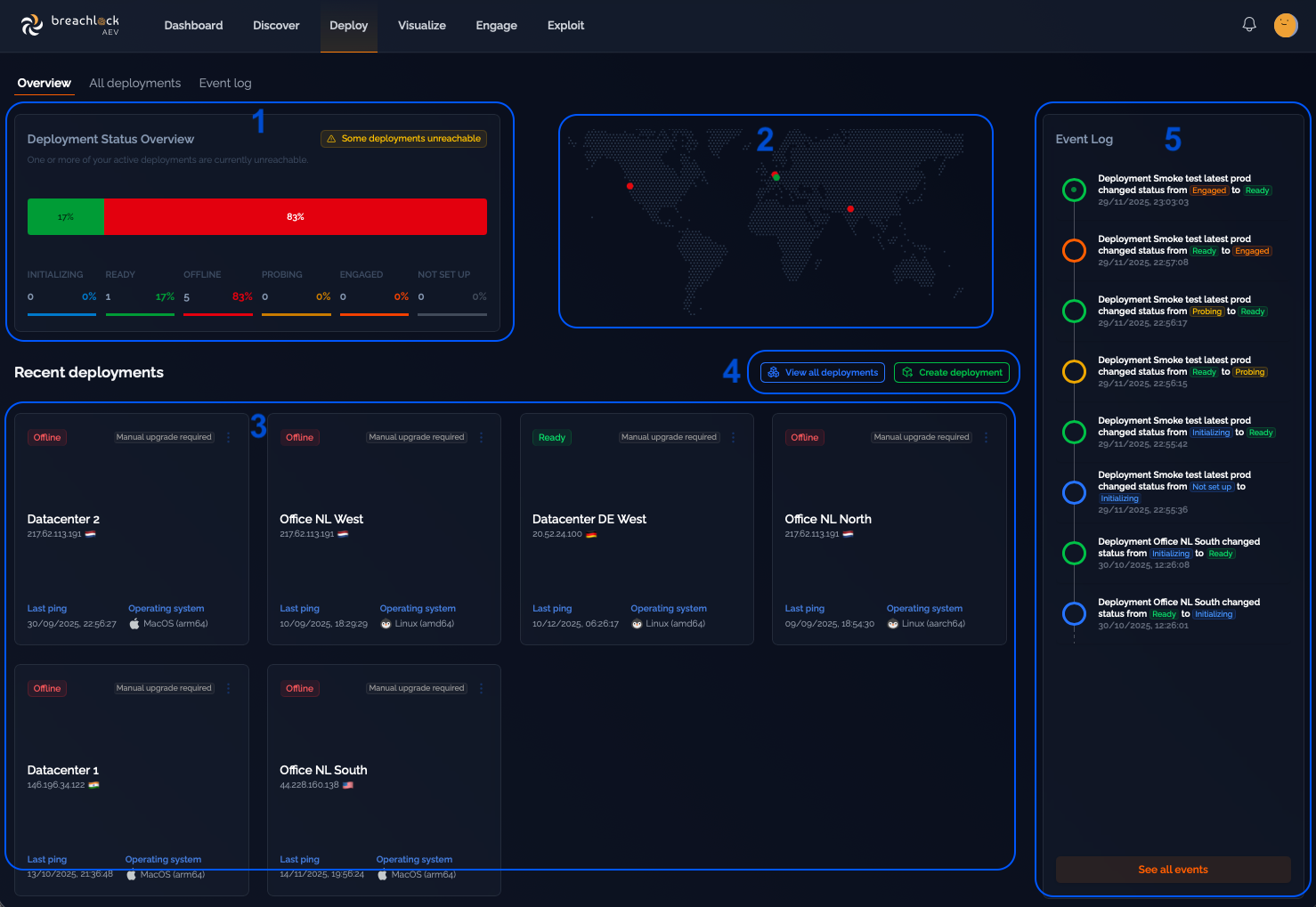
Task: Open the Datacenter 2 deployment title
Action: [x=63, y=519]
